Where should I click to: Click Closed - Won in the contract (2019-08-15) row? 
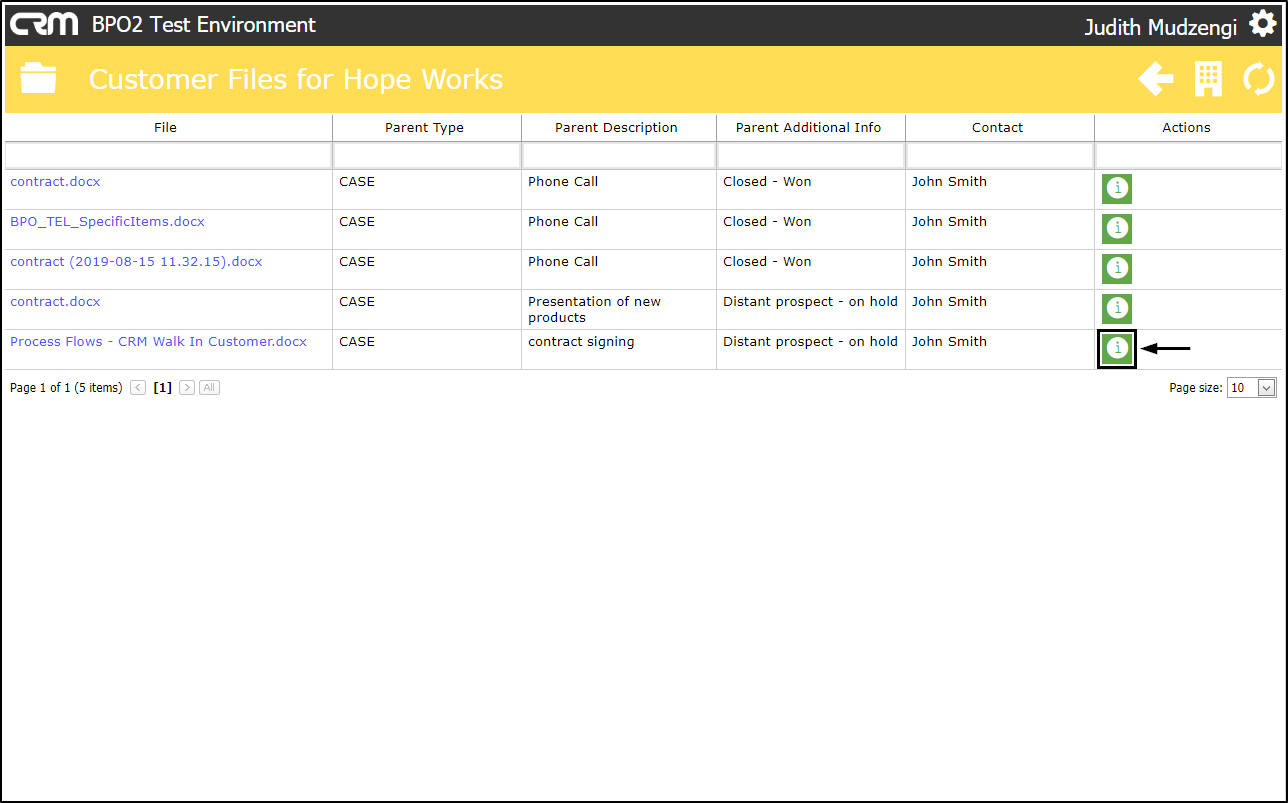coord(767,262)
